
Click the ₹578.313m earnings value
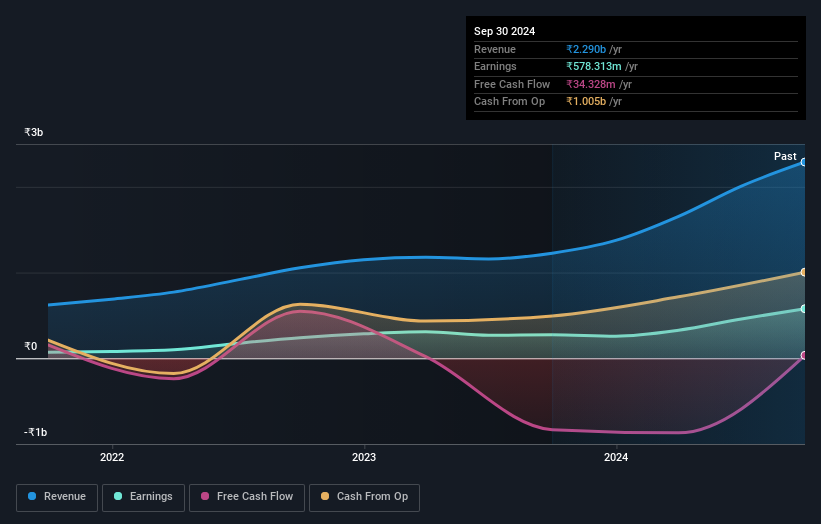click(x=594, y=66)
